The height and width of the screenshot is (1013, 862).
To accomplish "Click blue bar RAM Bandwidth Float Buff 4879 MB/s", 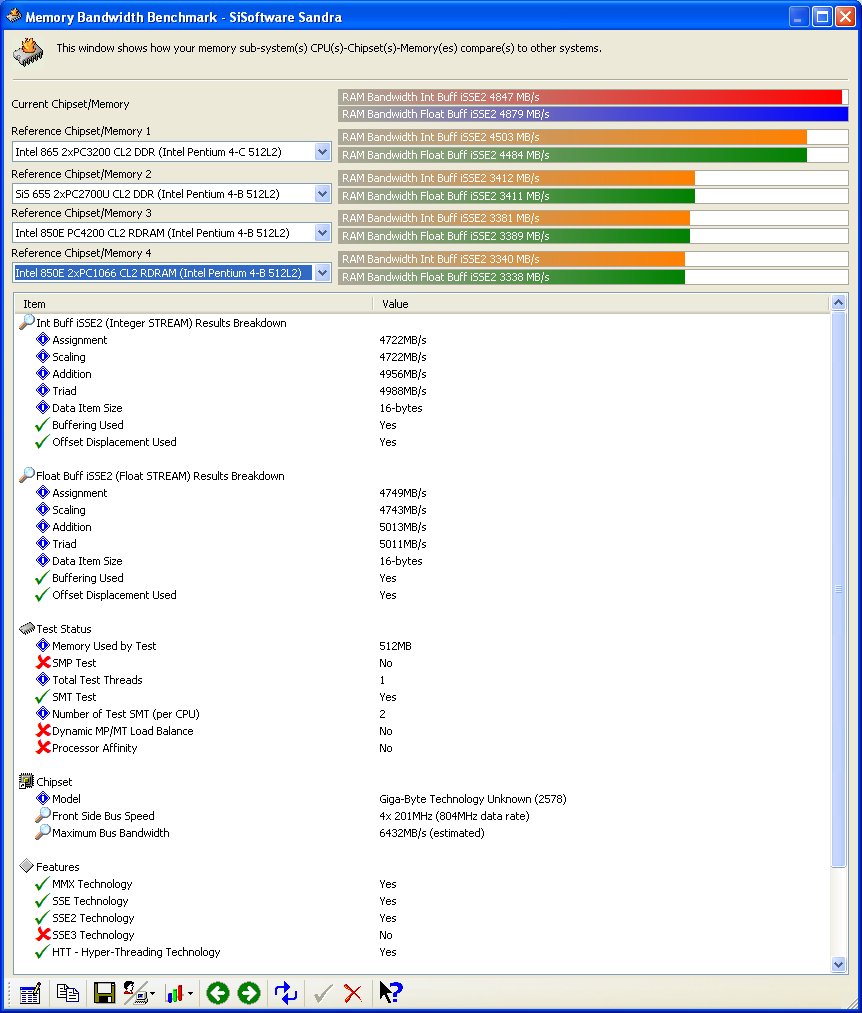I will coord(593,114).
